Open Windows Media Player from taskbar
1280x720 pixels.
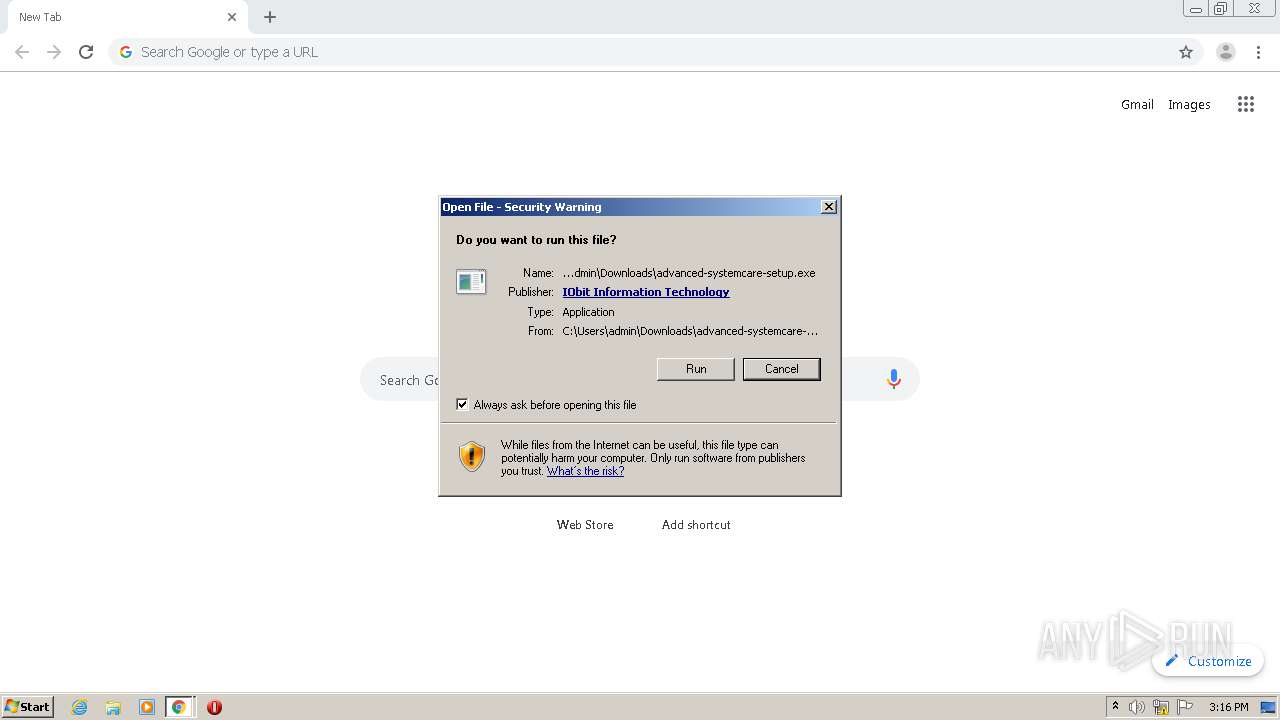[147, 707]
